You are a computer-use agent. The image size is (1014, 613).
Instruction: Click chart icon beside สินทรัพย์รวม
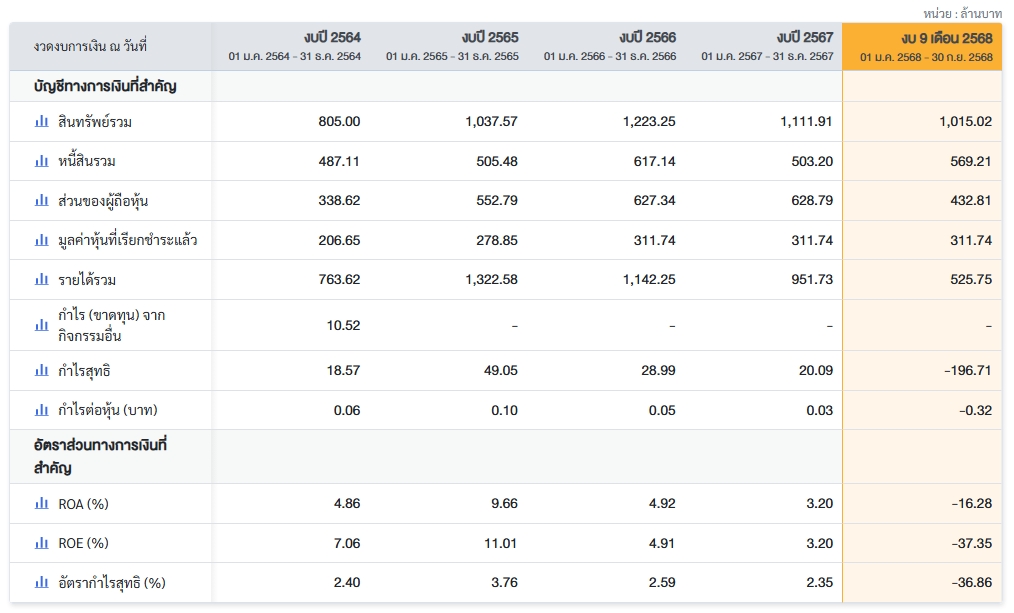(x=41, y=121)
